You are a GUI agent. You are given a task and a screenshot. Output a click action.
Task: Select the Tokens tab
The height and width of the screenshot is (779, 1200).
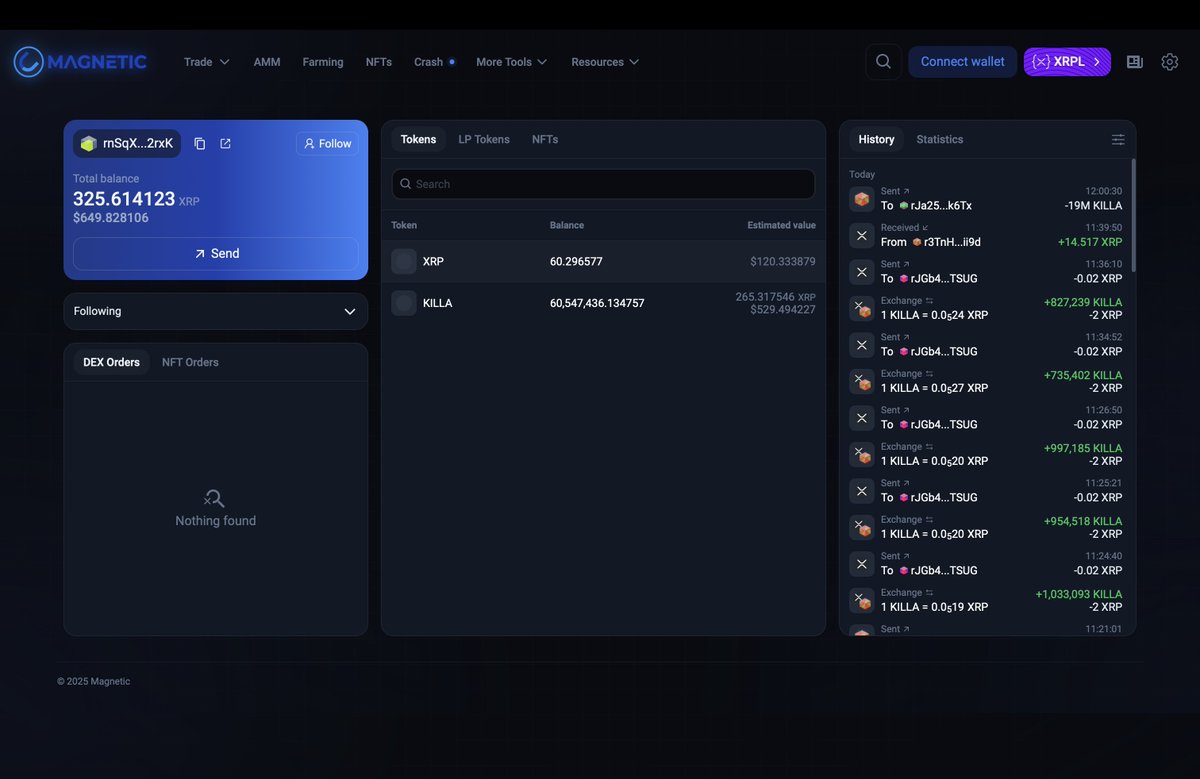418,140
